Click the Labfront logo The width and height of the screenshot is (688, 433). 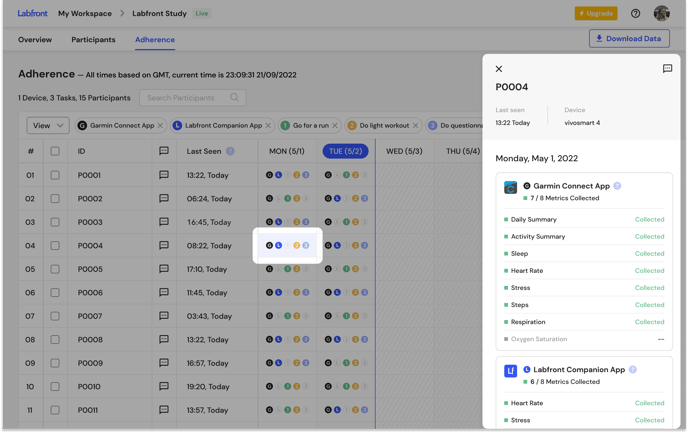click(x=32, y=13)
